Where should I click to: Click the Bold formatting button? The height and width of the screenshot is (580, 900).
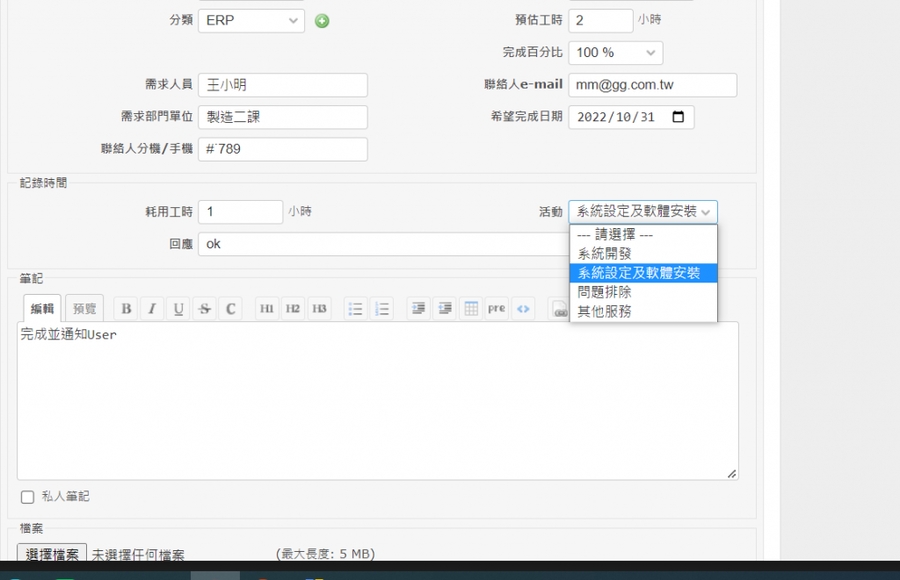[126, 309]
